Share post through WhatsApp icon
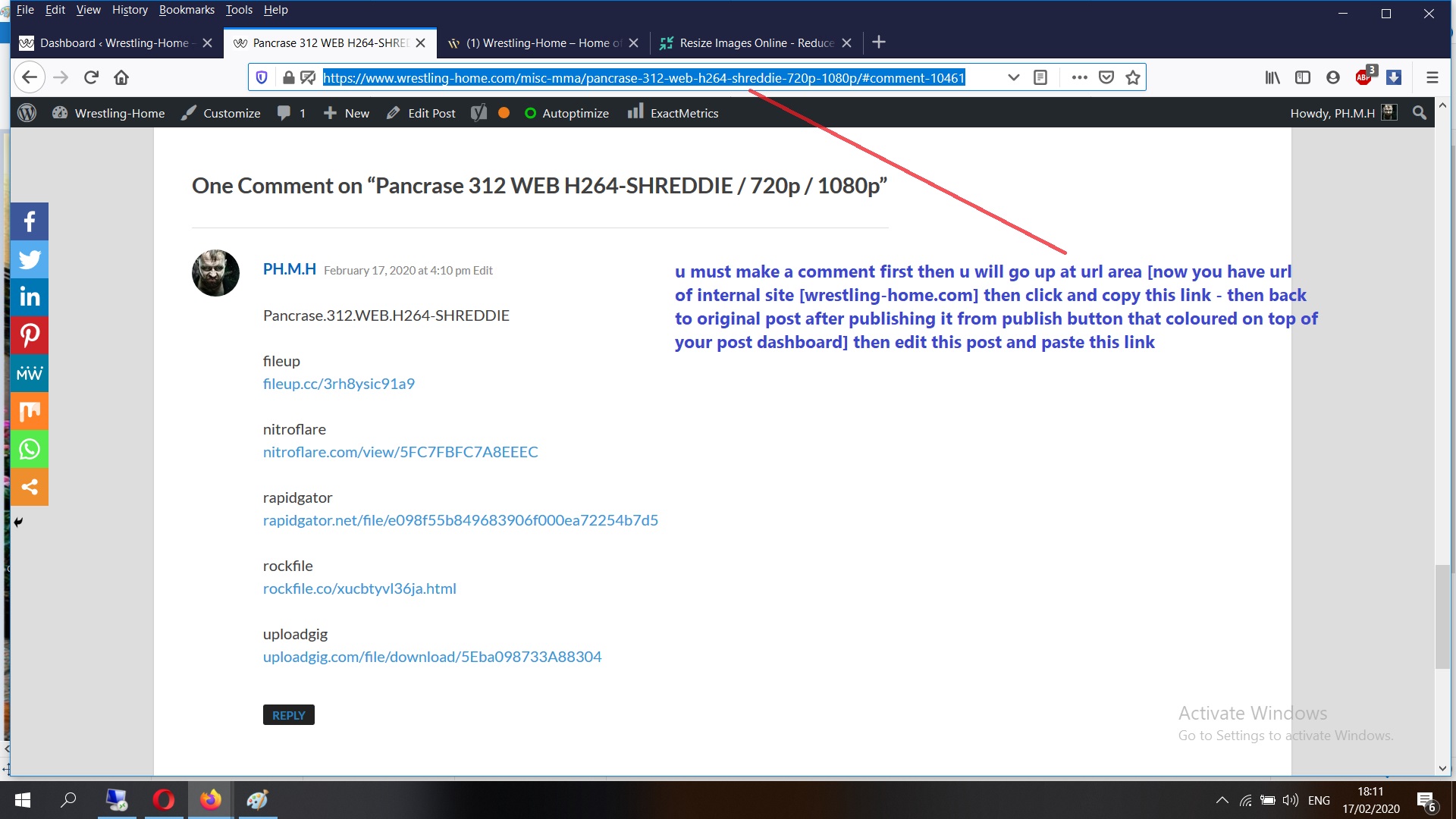 (30, 449)
